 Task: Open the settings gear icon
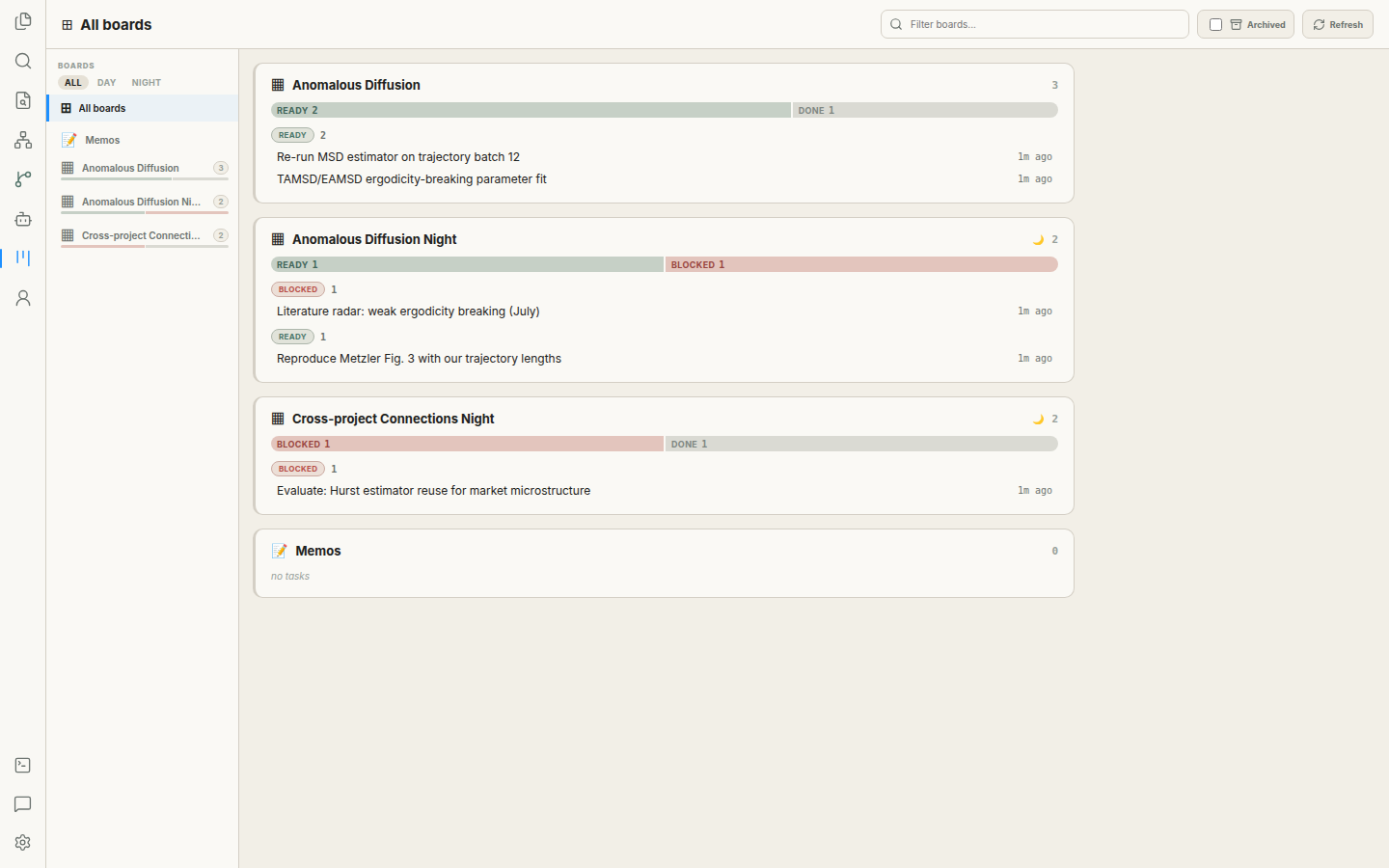click(23, 843)
